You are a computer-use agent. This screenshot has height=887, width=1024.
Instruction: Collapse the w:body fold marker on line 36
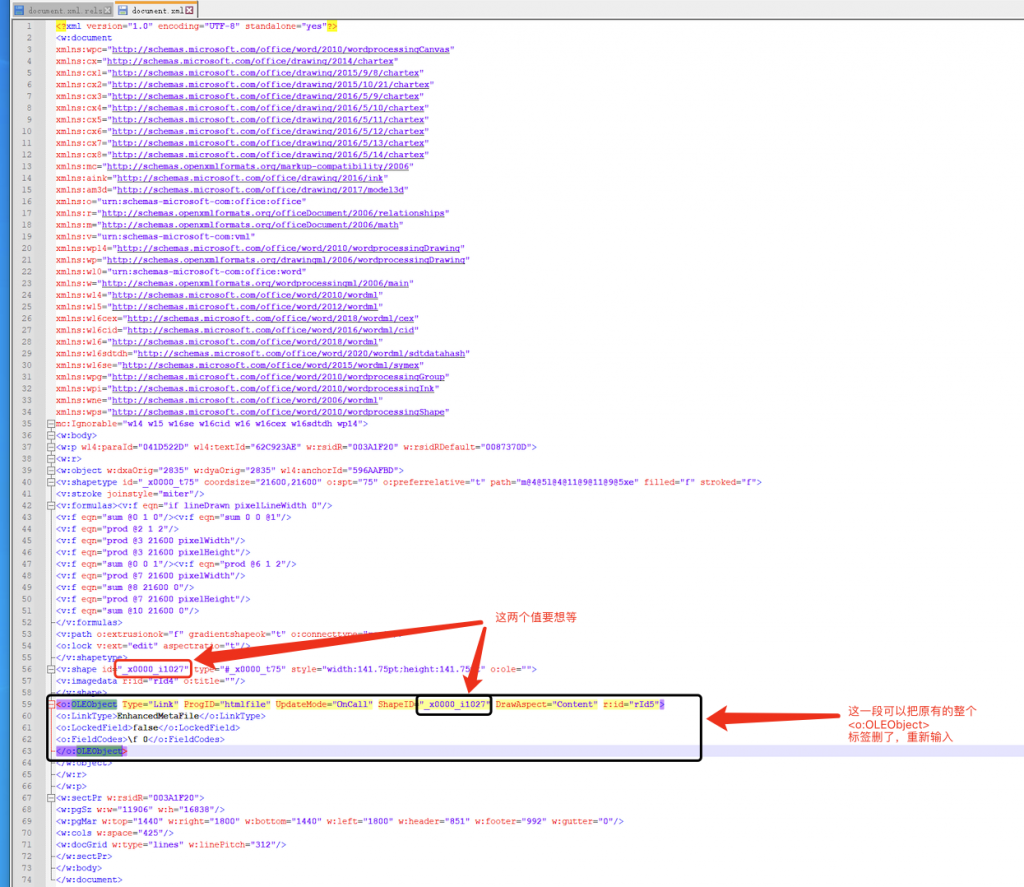pos(51,436)
